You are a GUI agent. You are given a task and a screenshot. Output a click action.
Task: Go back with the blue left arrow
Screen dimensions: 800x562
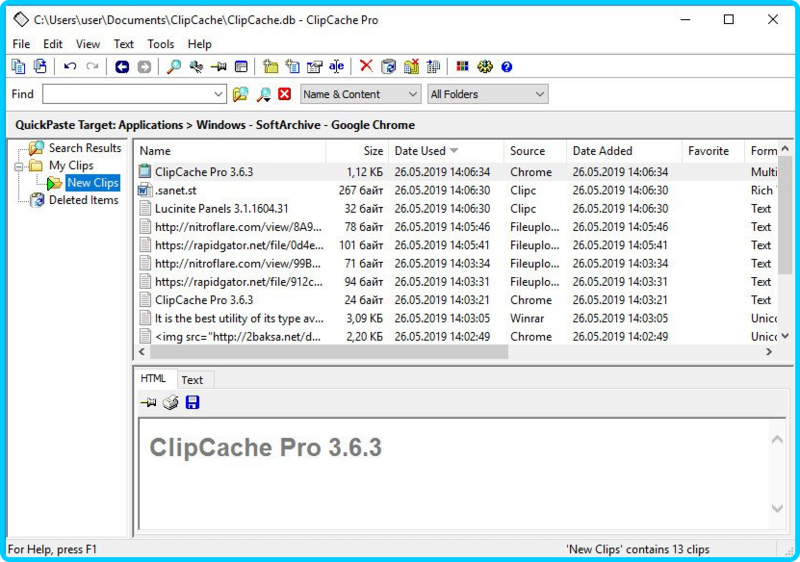tap(122, 67)
